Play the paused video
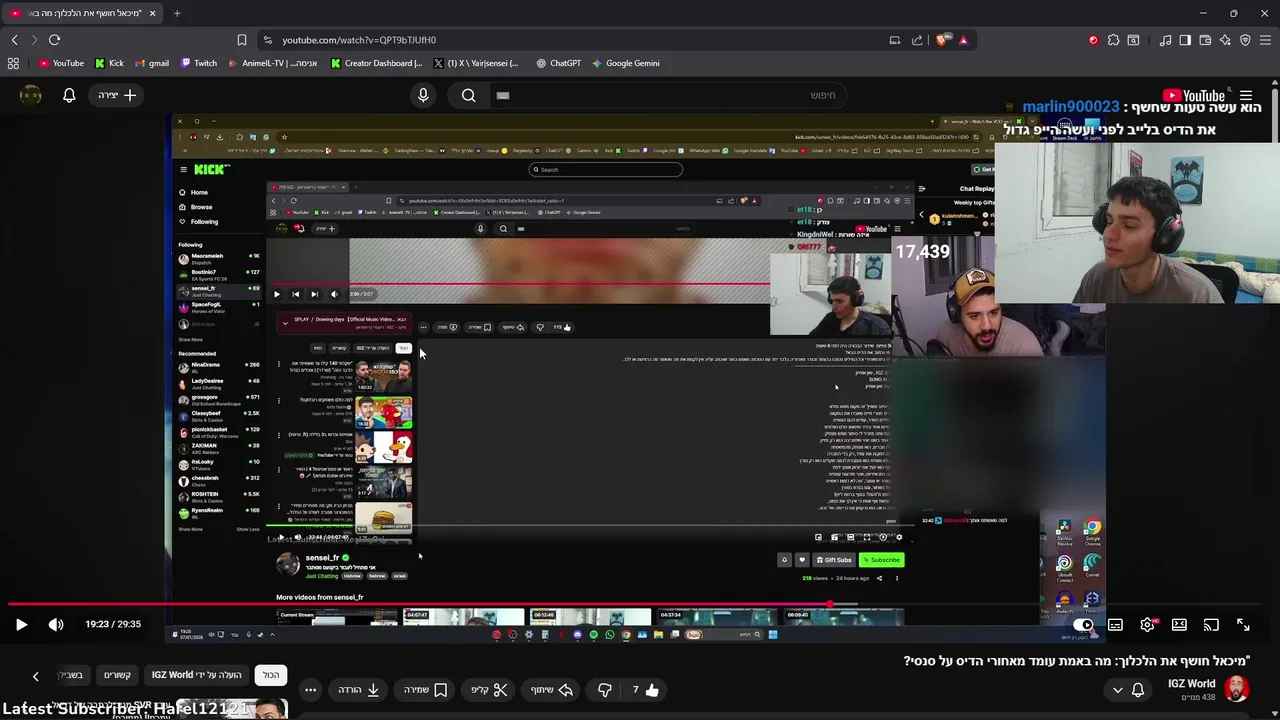1280x720 pixels. coord(21,624)
